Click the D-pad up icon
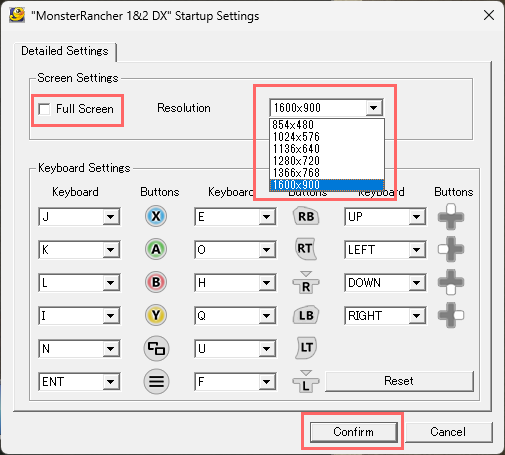This screenshot has height=455, width=505. 451,217
